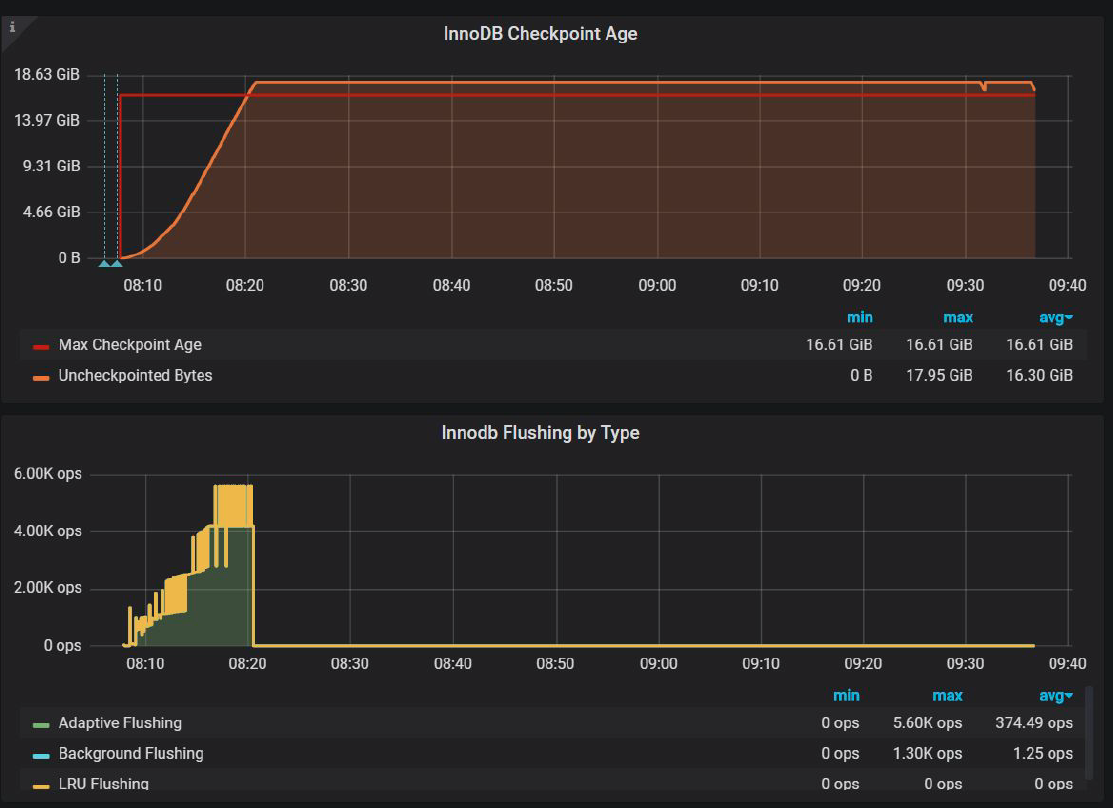This screenshot has width=1113, height=808.
Task: Sort Flushing by Type legend by max
Action: [947, 696]
